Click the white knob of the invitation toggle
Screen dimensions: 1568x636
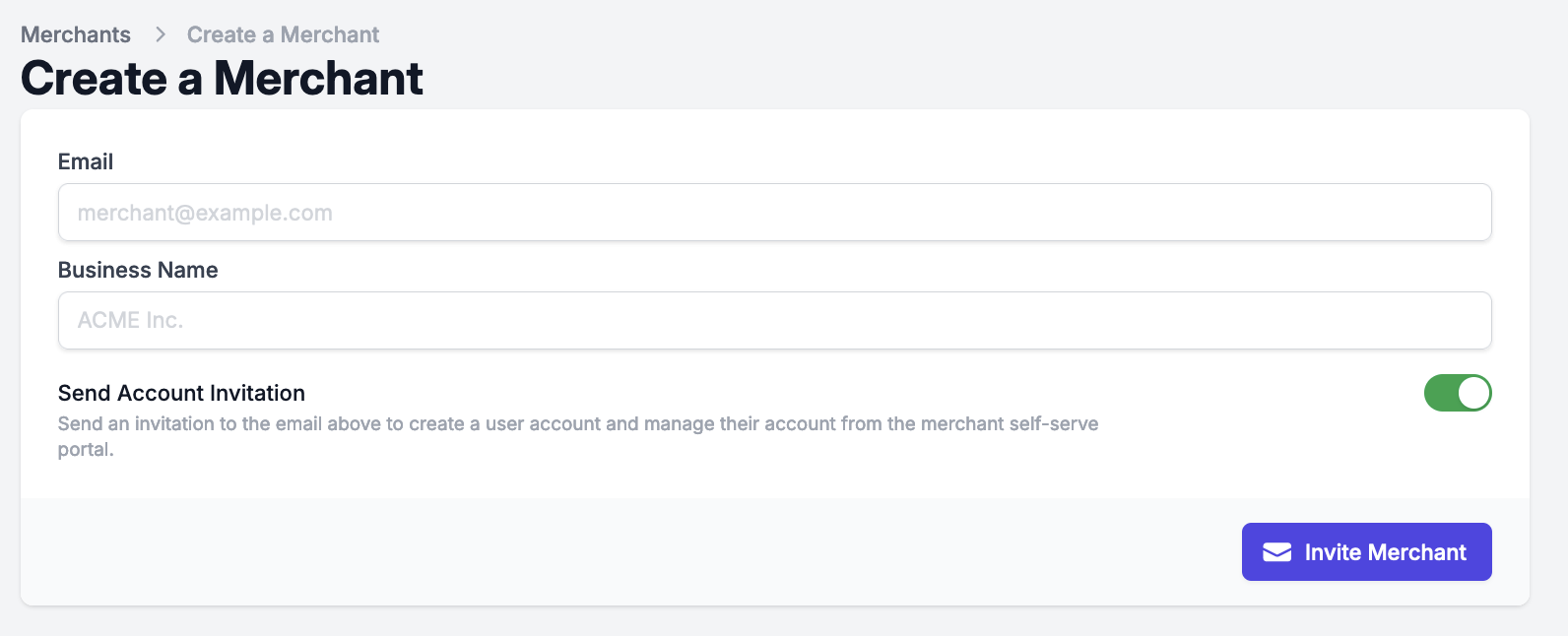[x=1473, y=393]
